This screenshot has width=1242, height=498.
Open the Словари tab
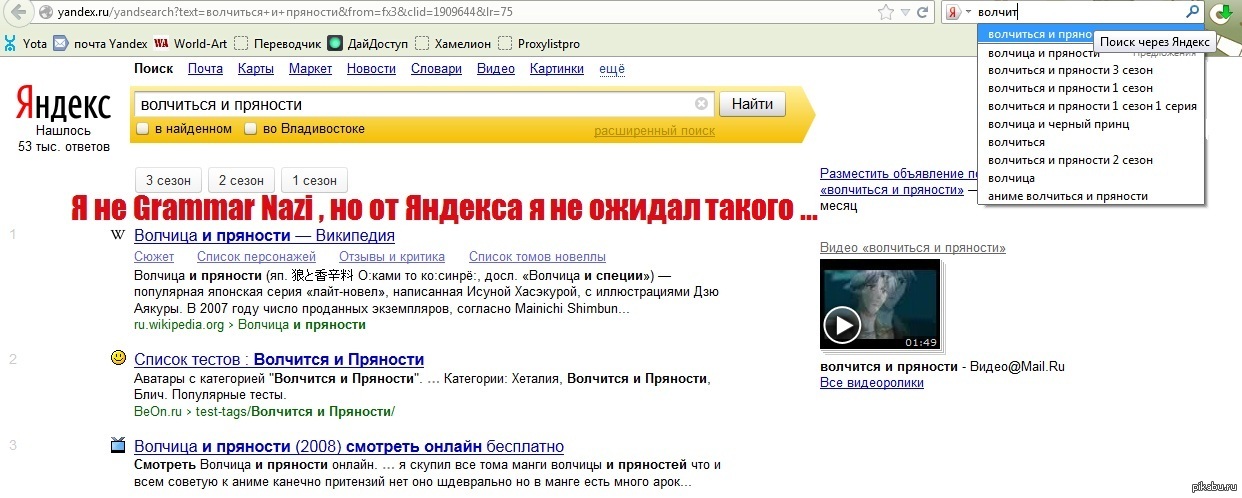436,69
